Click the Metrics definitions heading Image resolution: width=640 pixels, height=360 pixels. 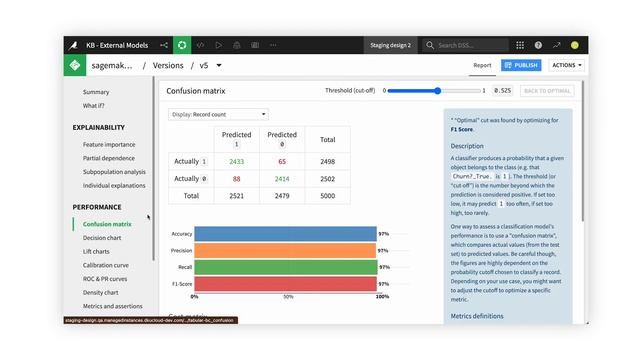[477, 316]
